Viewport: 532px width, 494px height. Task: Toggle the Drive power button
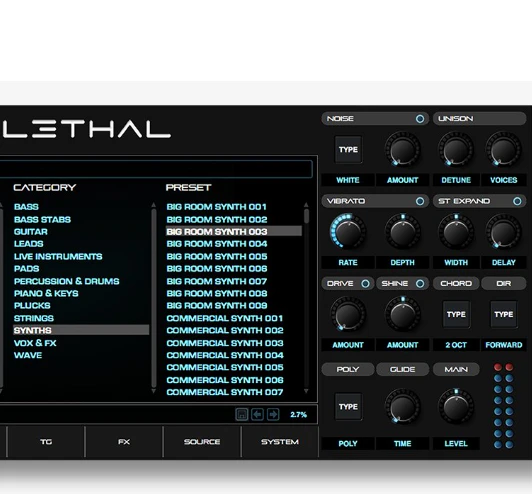coord(365,284)
